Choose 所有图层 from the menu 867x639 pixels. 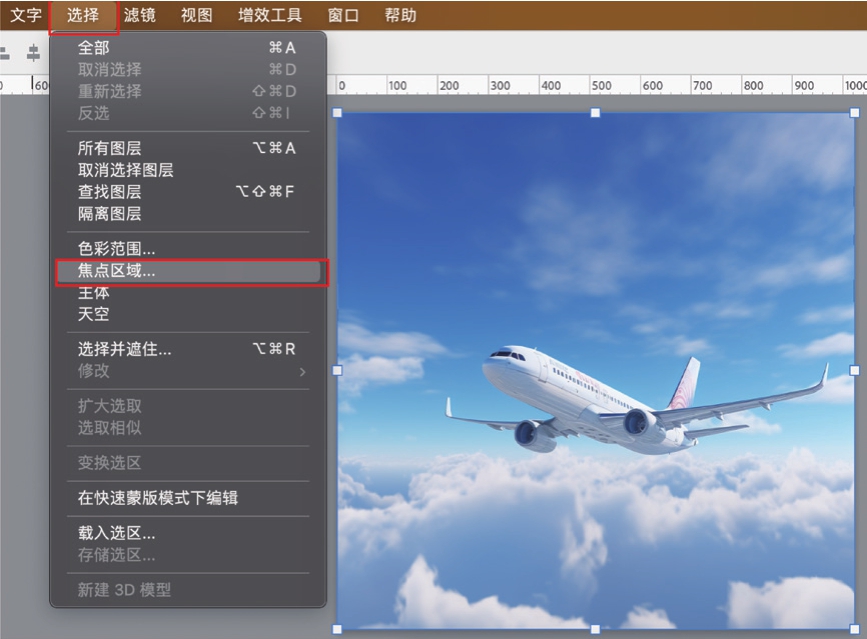[188, 148]
